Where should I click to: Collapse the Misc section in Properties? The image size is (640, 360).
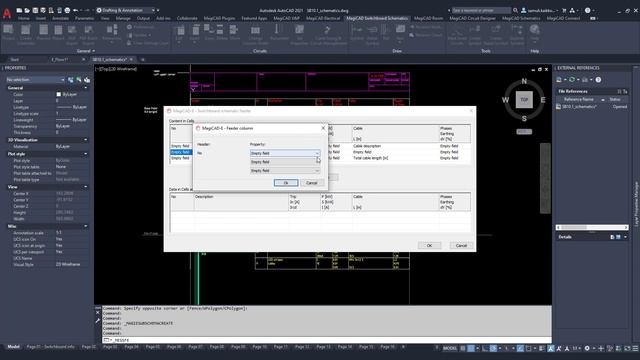(85, 226)
